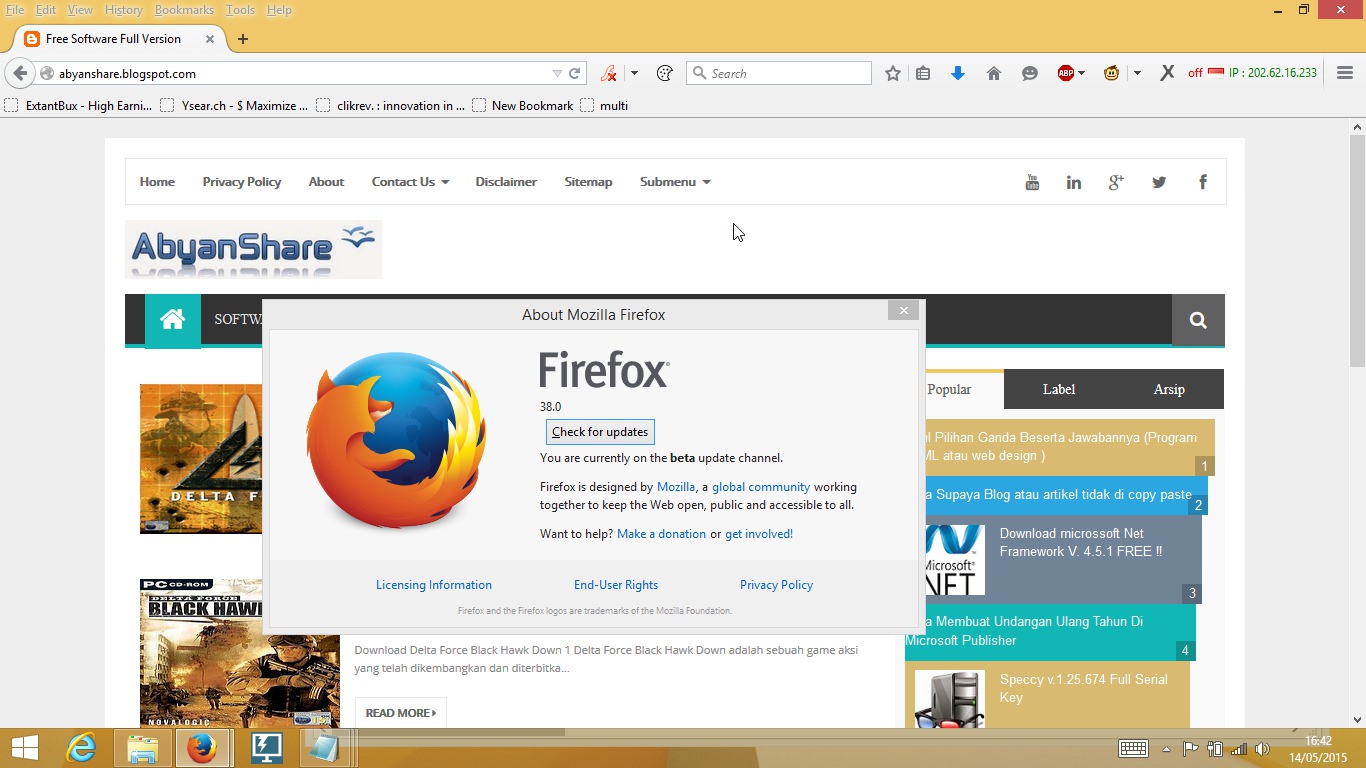Click the URL address field
This screenshot has width=1366, height=768.
coord(300,73)
